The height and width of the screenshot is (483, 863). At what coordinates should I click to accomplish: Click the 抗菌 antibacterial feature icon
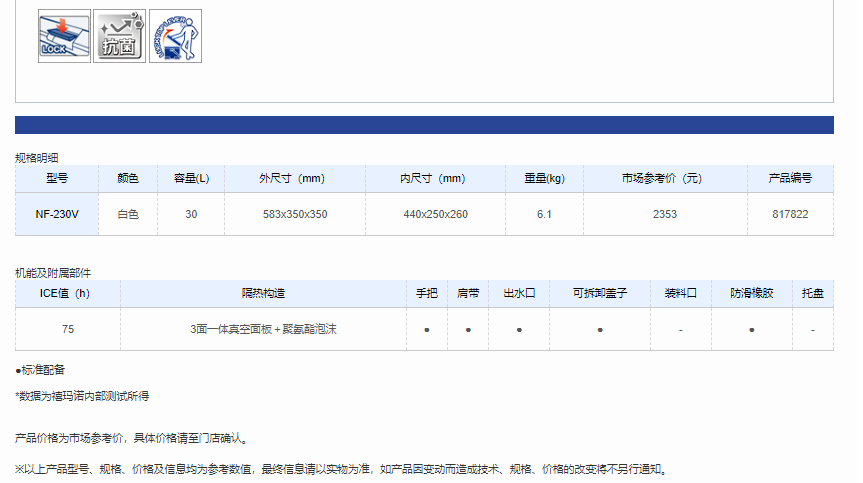[x=119, y=36]
